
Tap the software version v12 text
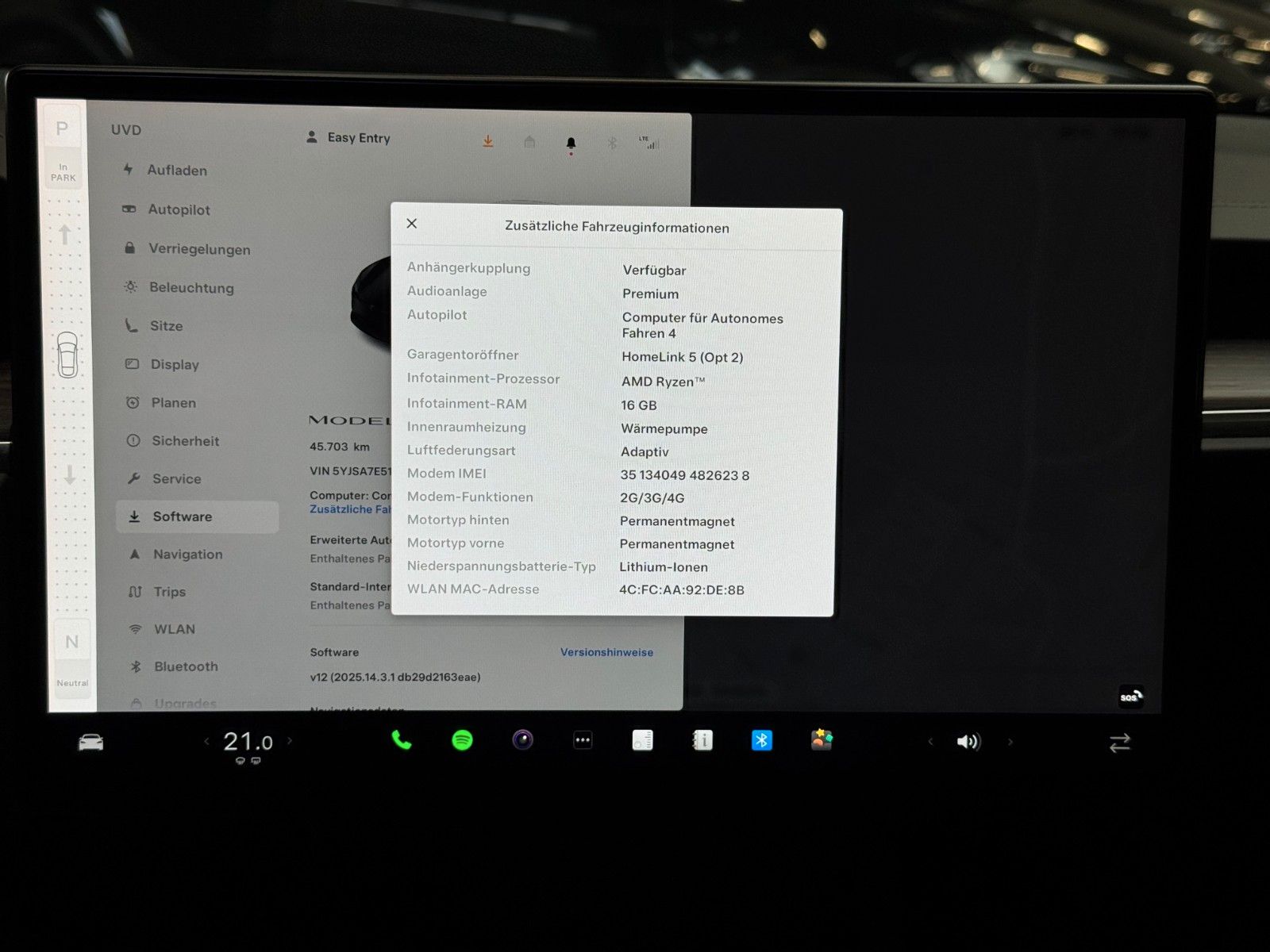tap(395, 677)
